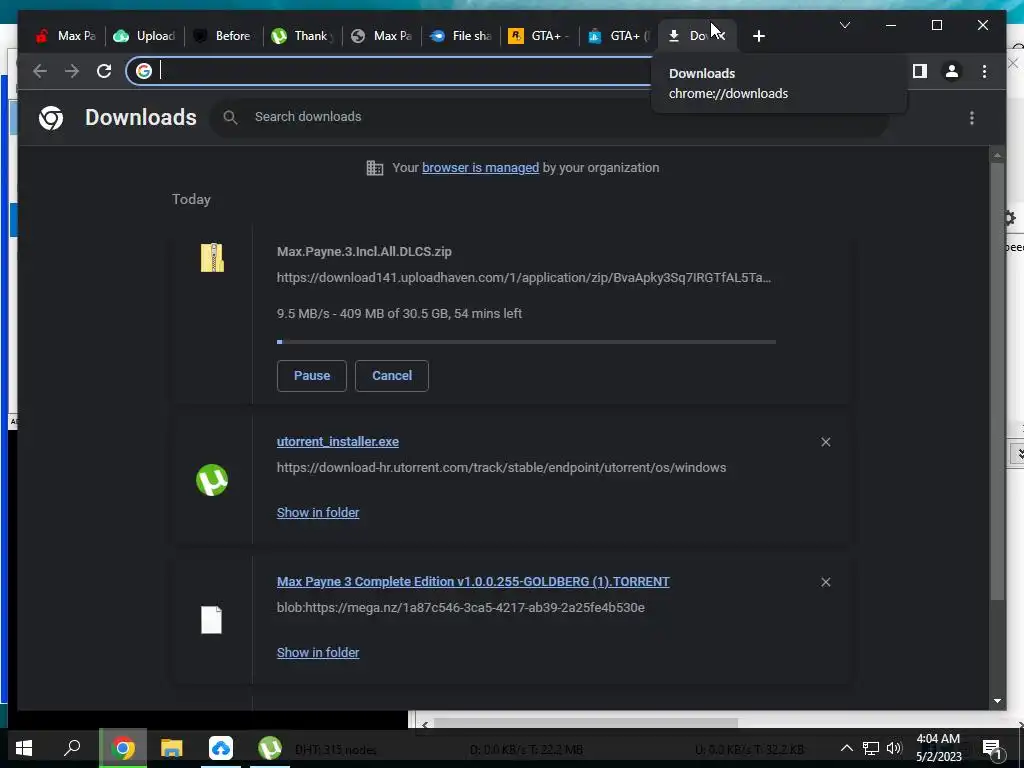Viewport: 1024px width, 768px height.
Task: Open the Upload tab
Action: (144, 36)
